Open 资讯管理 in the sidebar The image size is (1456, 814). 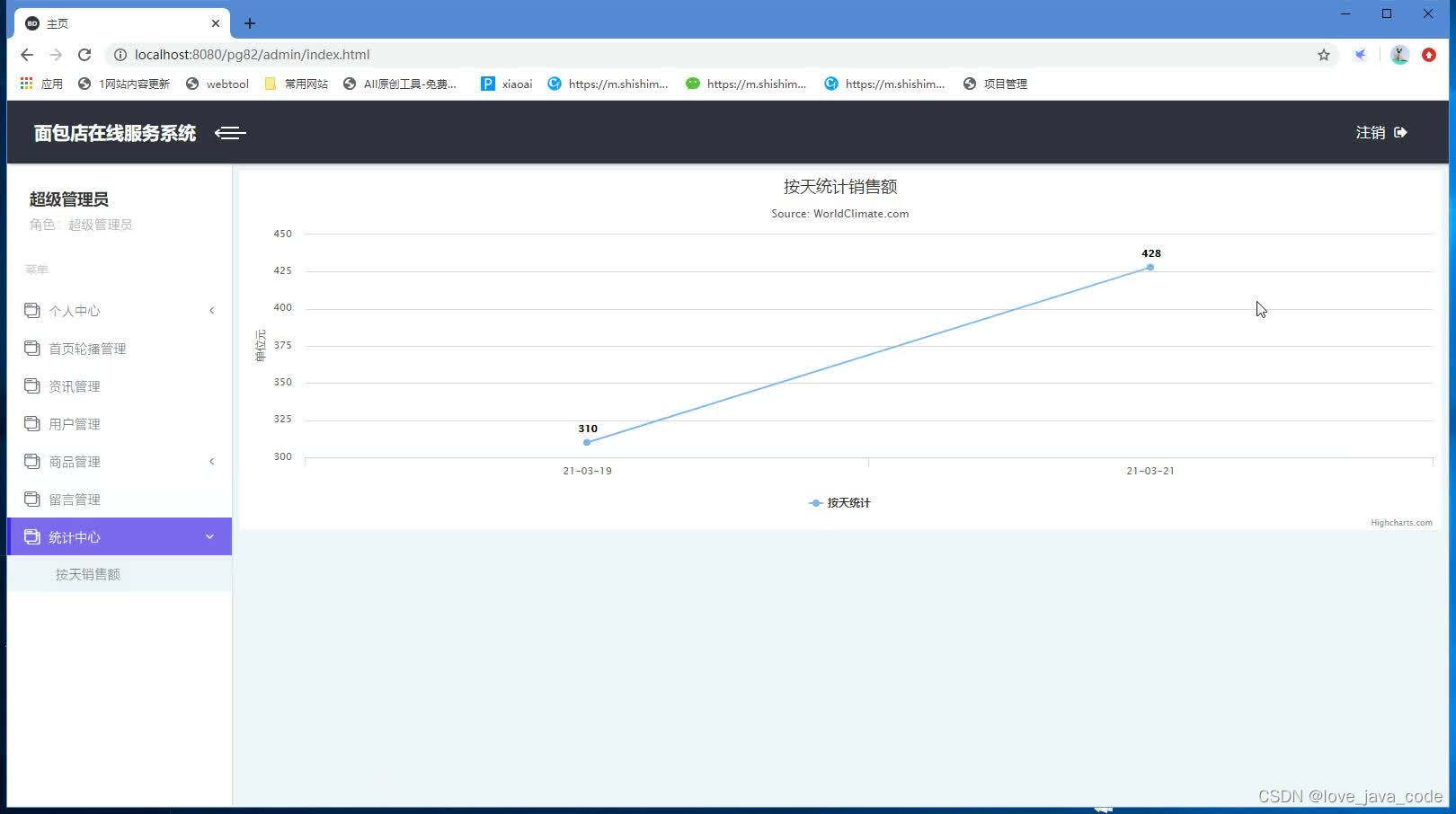(120, 386)
